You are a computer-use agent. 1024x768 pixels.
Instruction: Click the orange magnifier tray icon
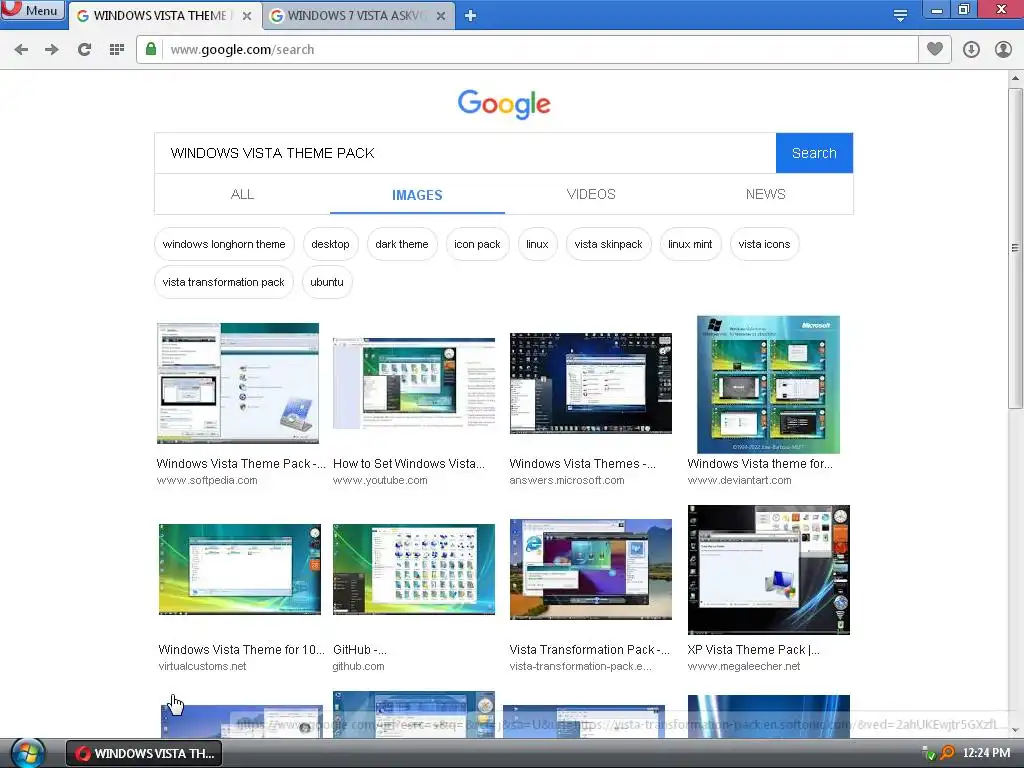[x=947, y=753]
